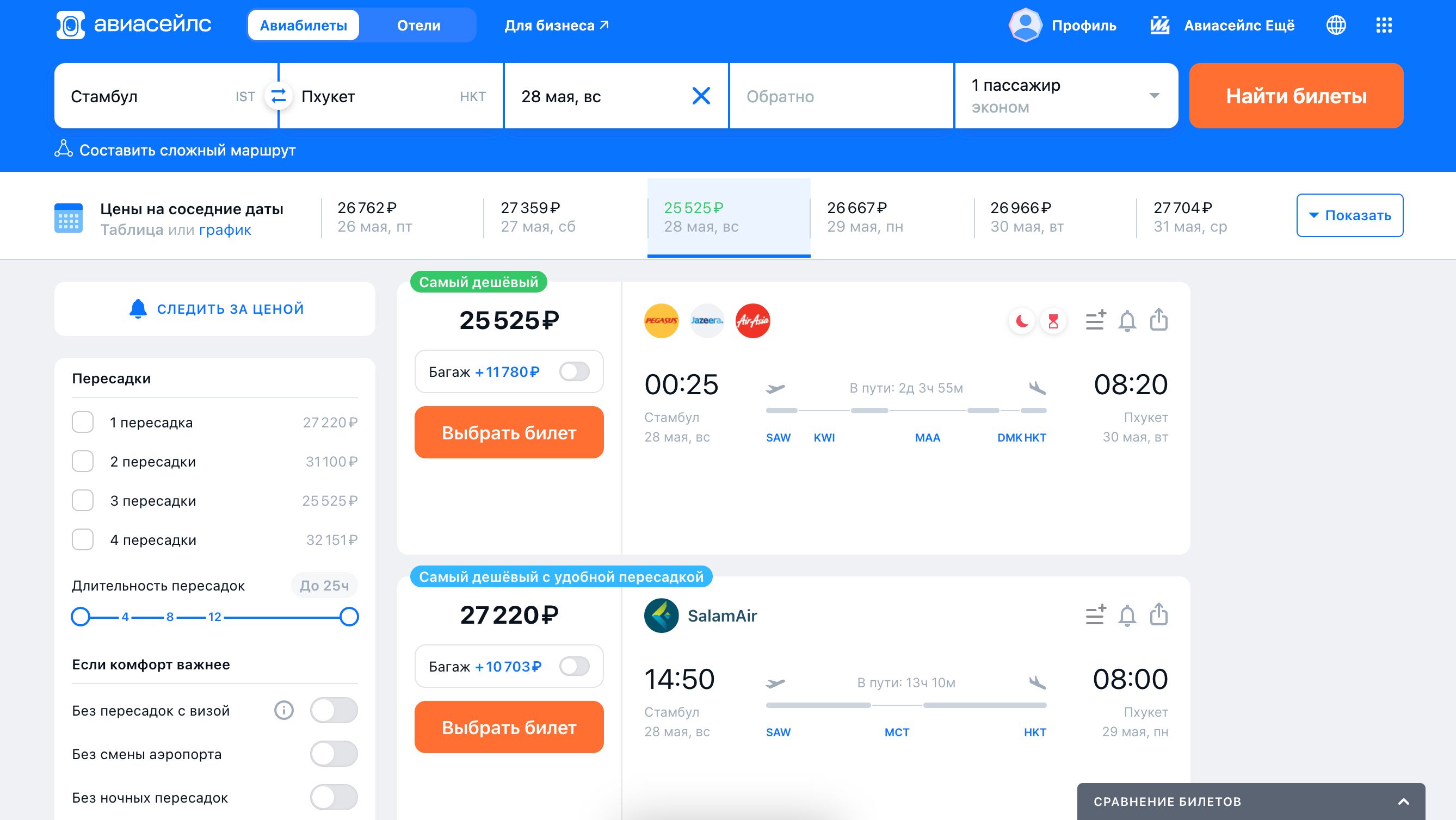Click Найти билеты search button
The width and height of the screenshot is (1456, 820).
pyautogui.click(x=1296, y=96)
